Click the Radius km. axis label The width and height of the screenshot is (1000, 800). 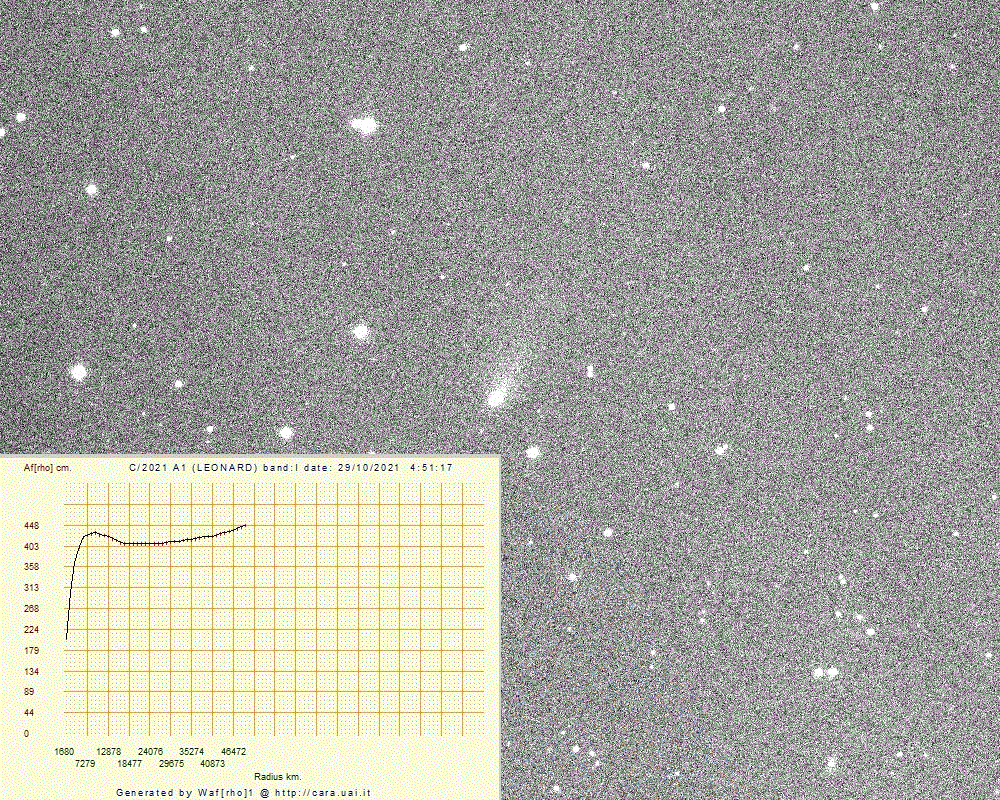coord(277,776)
